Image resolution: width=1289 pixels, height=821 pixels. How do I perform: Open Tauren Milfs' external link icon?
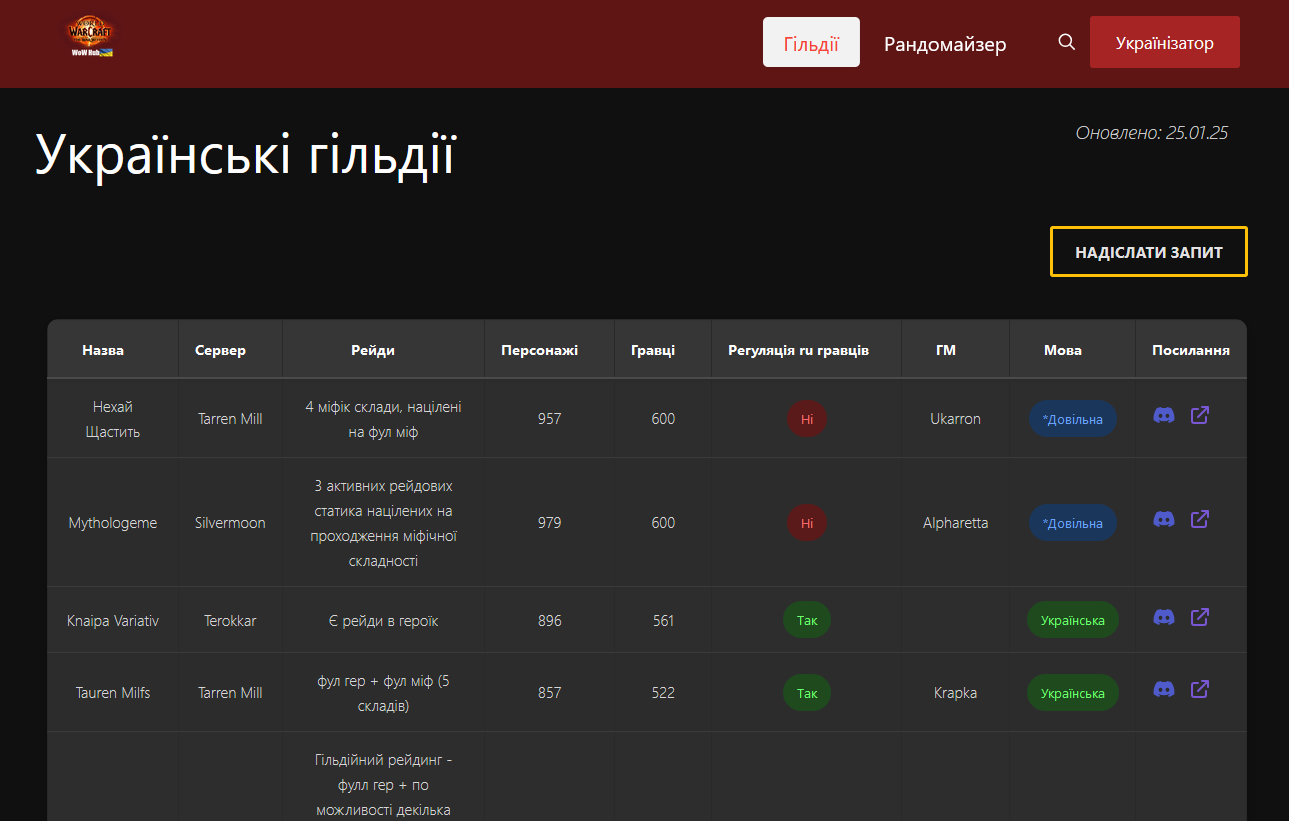[x=1199, y=689]
